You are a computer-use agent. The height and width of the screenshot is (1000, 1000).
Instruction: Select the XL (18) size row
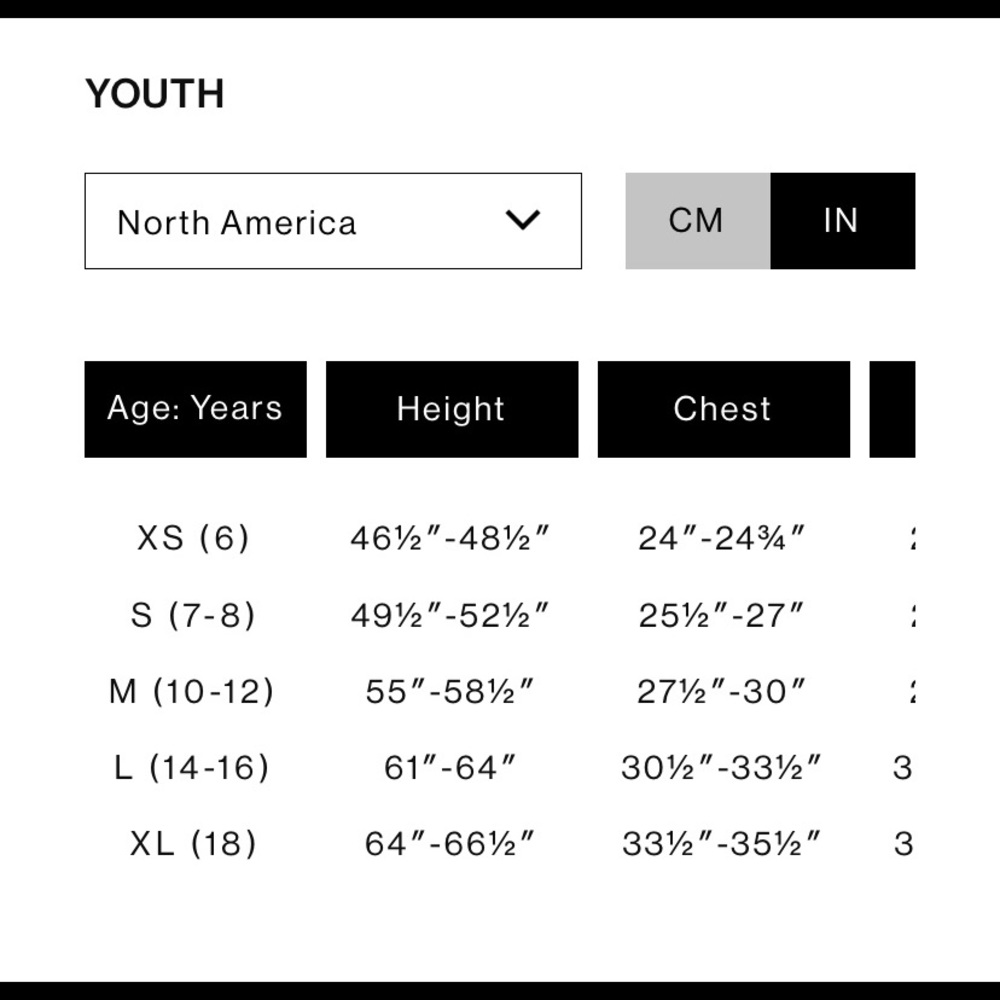click(193, 844)
